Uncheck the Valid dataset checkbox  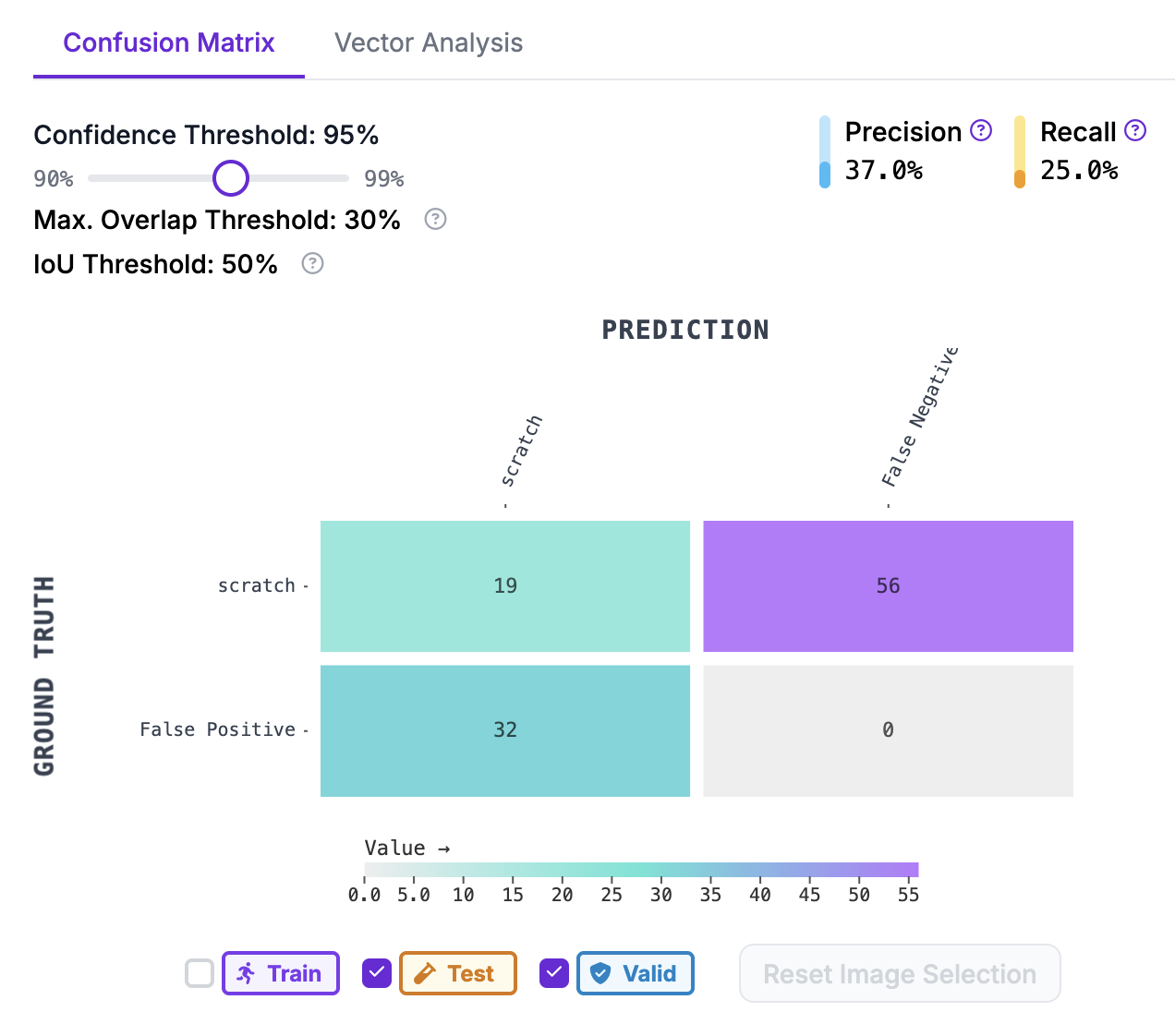pos(554,973)
